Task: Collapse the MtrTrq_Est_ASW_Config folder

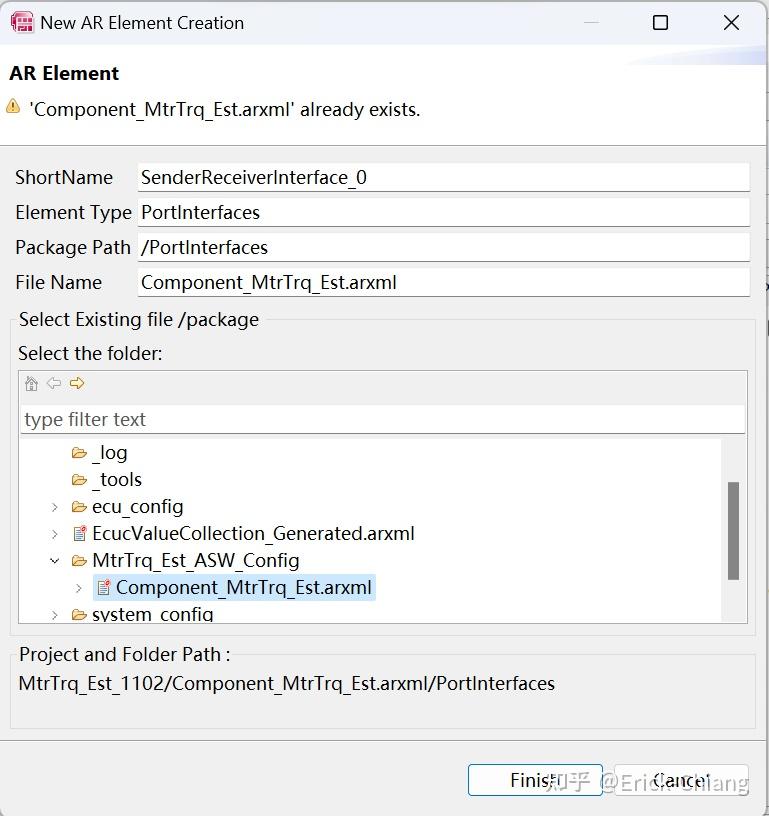Action: tap(55, 561)
